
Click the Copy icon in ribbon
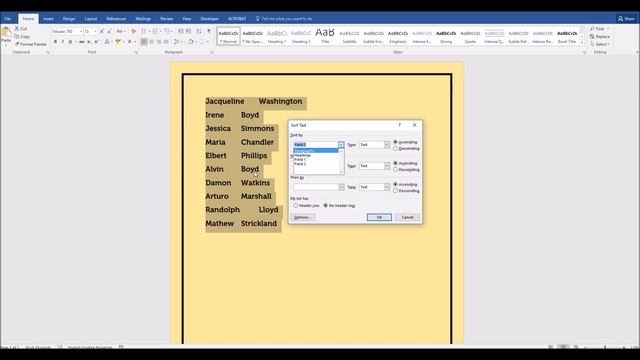tap(17, 36)
